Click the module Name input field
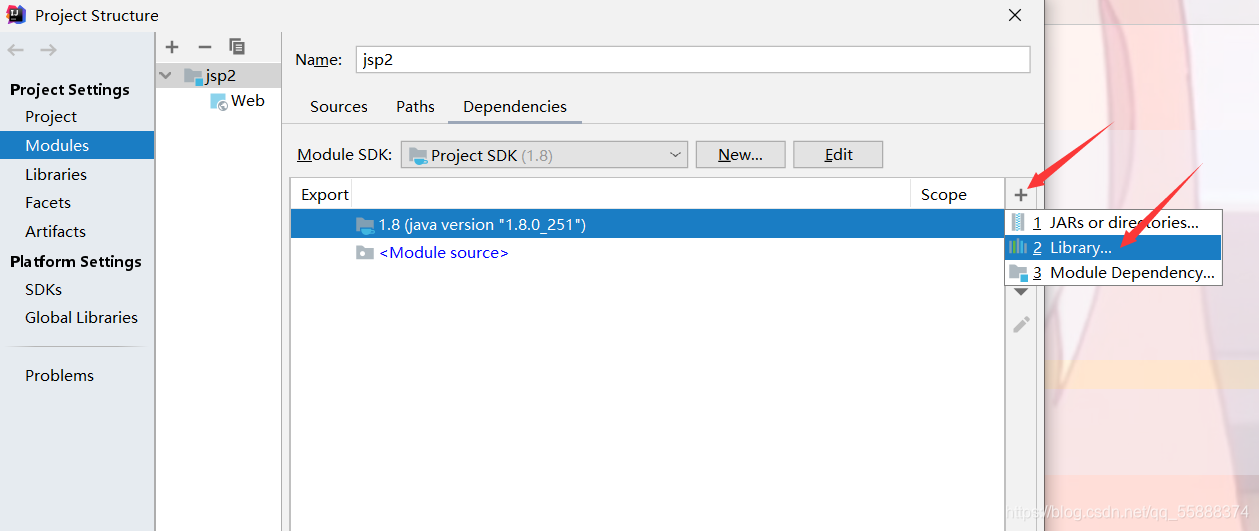 pyautogui.click(x=692, y=59)
